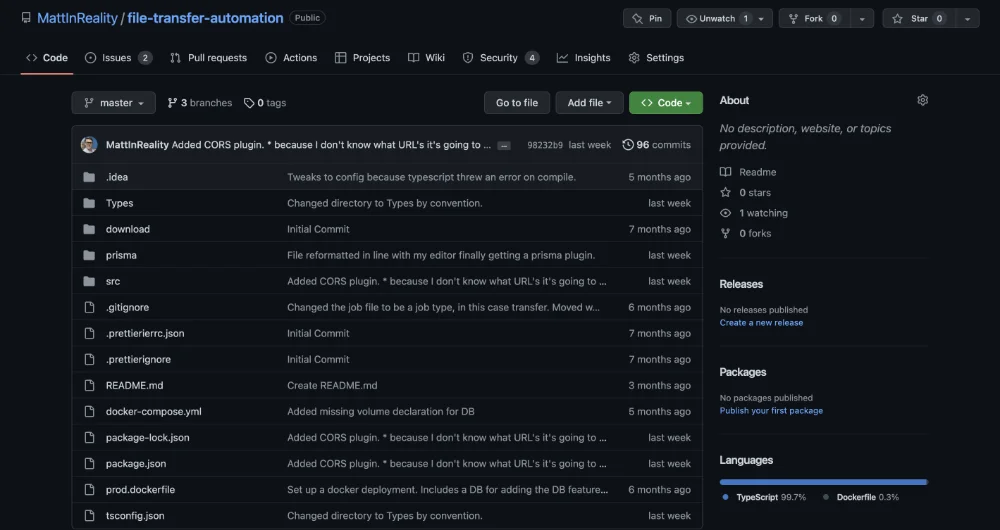Open the repository Settings tab

(656, 57)
